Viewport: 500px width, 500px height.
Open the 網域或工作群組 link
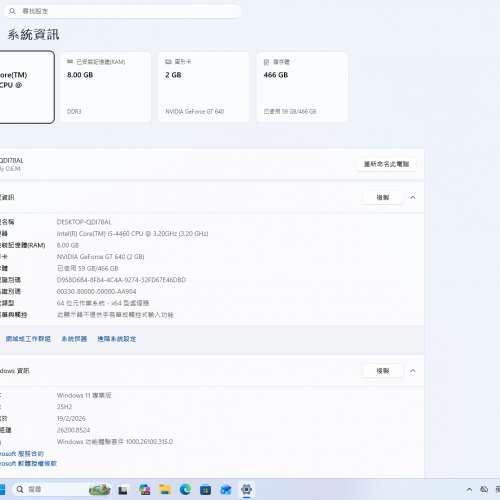click(x=28, y=339)
